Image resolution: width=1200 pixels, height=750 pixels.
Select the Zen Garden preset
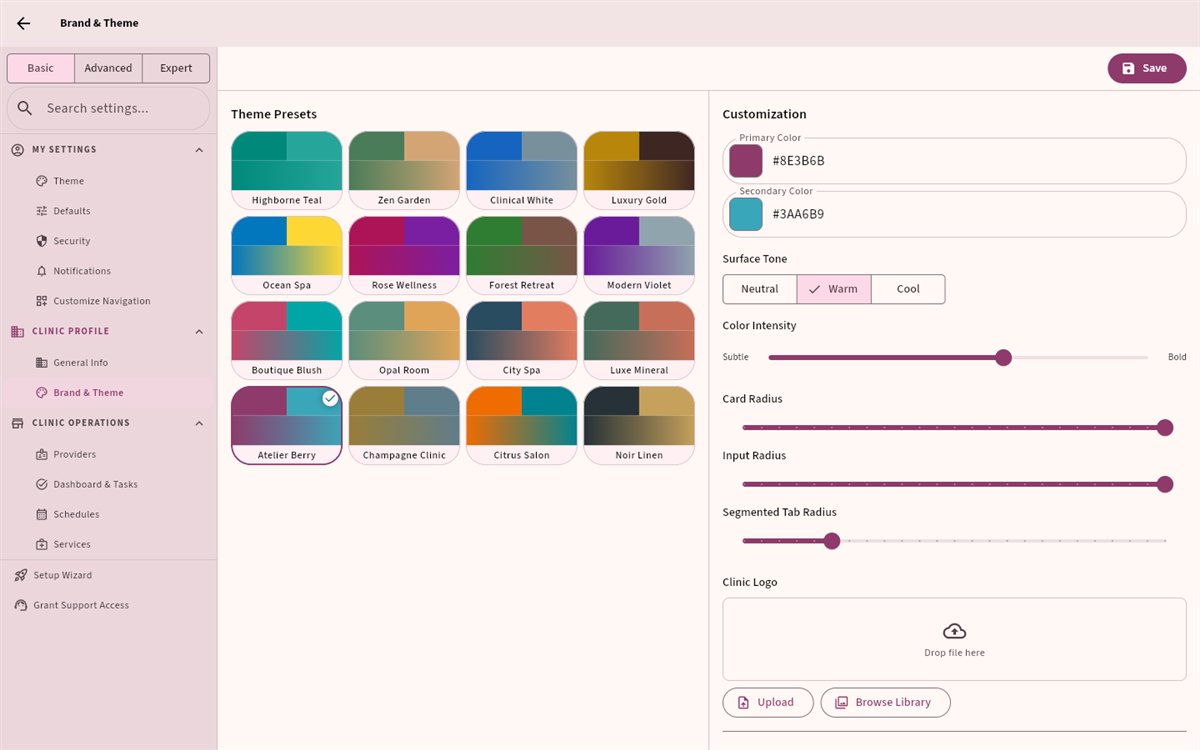click(404, 170)
